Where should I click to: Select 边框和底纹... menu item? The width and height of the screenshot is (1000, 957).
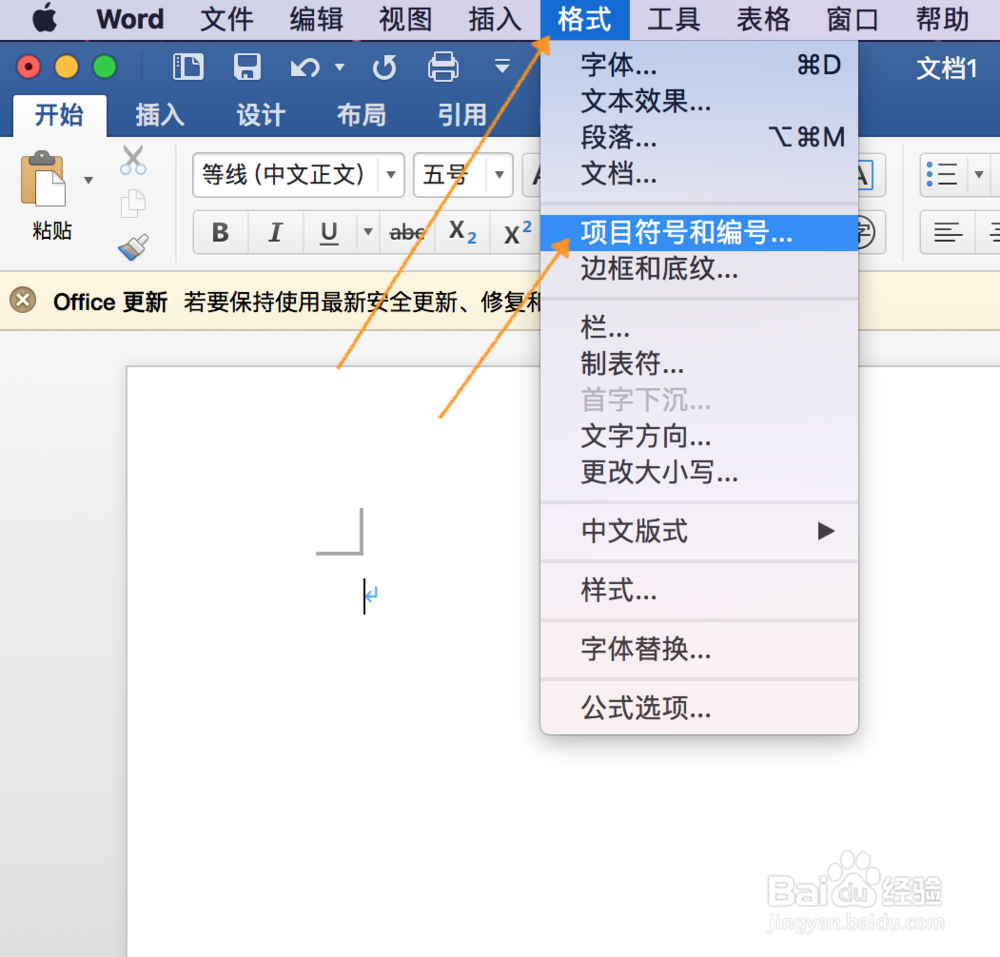pyautogui.click(x=699, y=268)
